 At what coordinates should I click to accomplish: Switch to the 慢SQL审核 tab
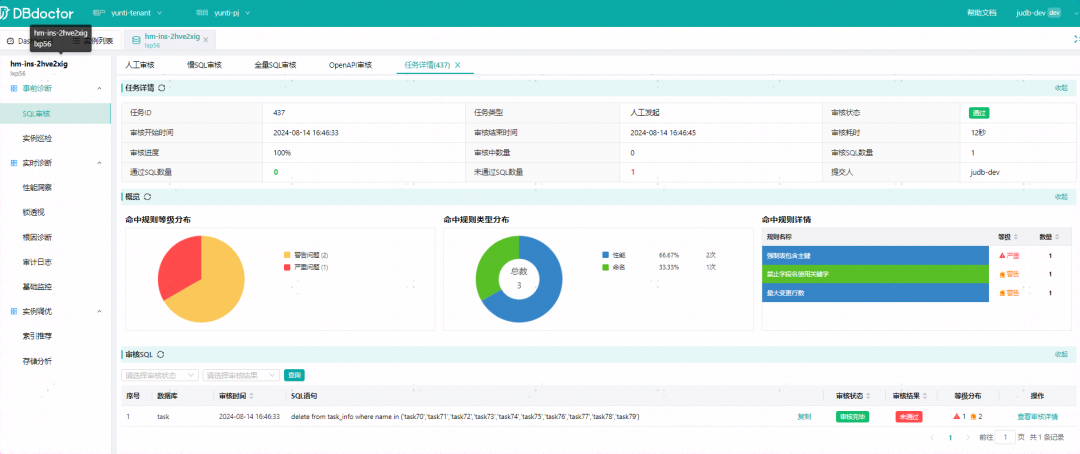[205, 65]
